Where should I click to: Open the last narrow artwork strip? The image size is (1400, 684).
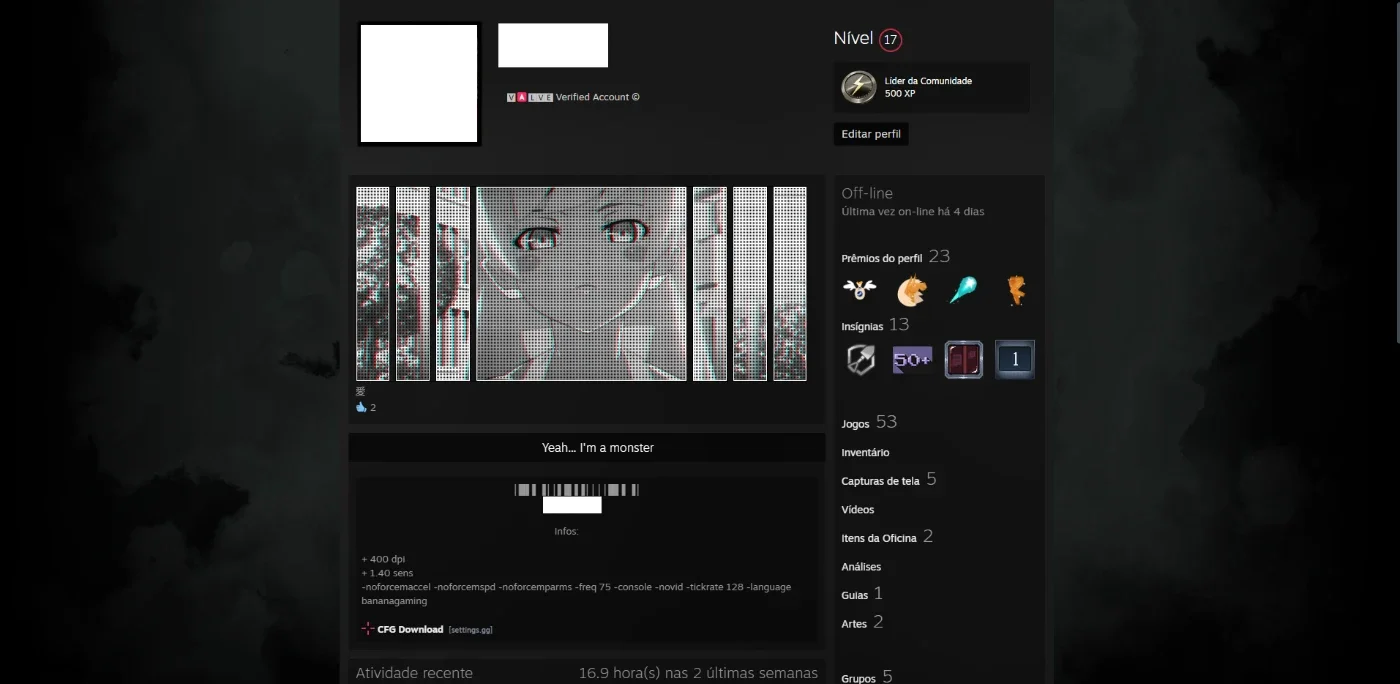[x=790, y=283]
